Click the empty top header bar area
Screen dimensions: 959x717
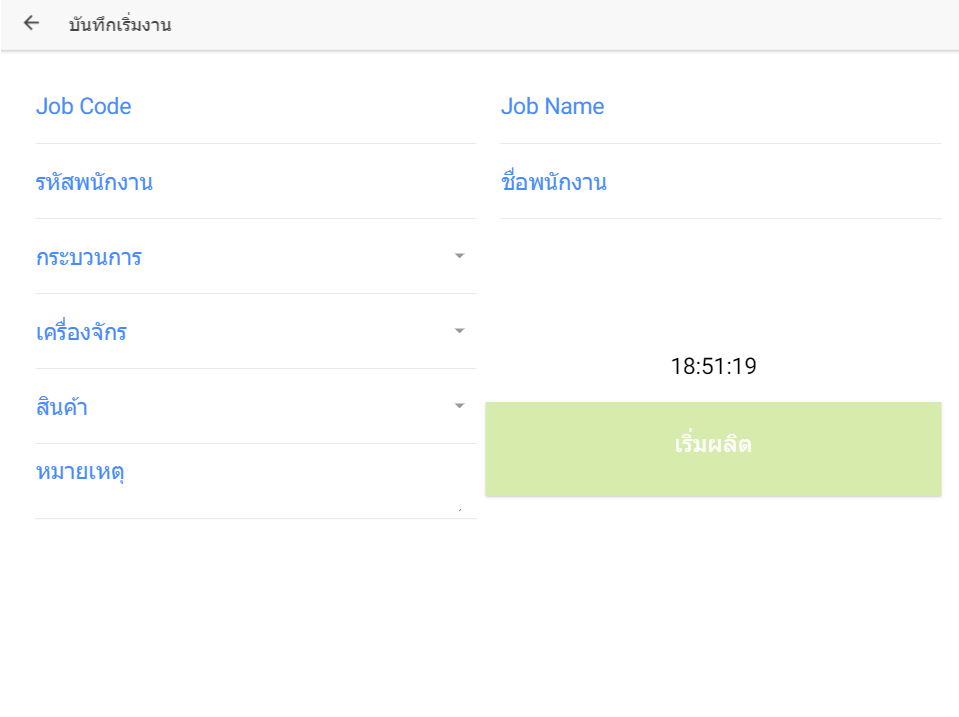pos(560,25)
